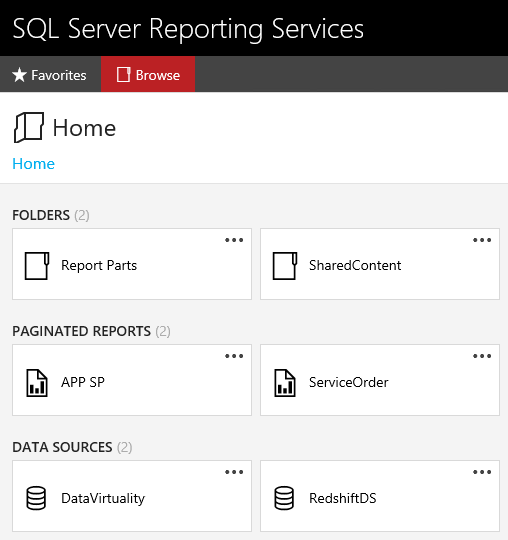Click the ServiceOrder report icon
Screen dimensions: 508x540
(285, 383)
